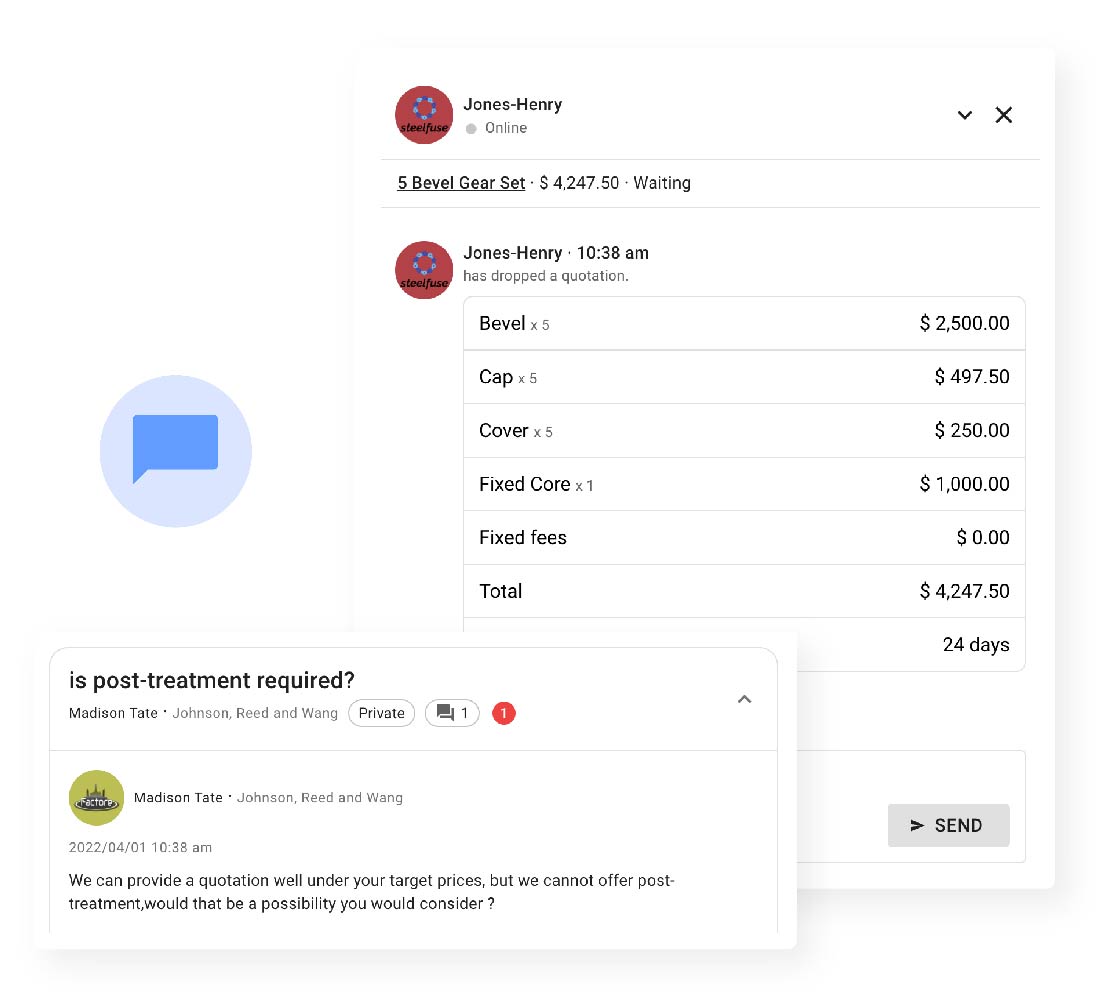This screenshot has height=997, width=1109.
Task: Select the Cap x 5 quotation row
Action: (744, 377)
